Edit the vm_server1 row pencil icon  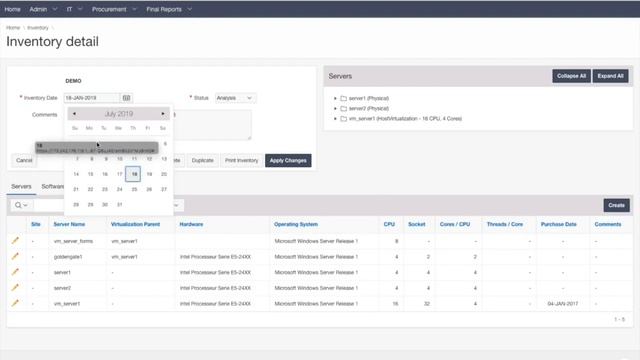pyautogui.click(x=15, y=303)
